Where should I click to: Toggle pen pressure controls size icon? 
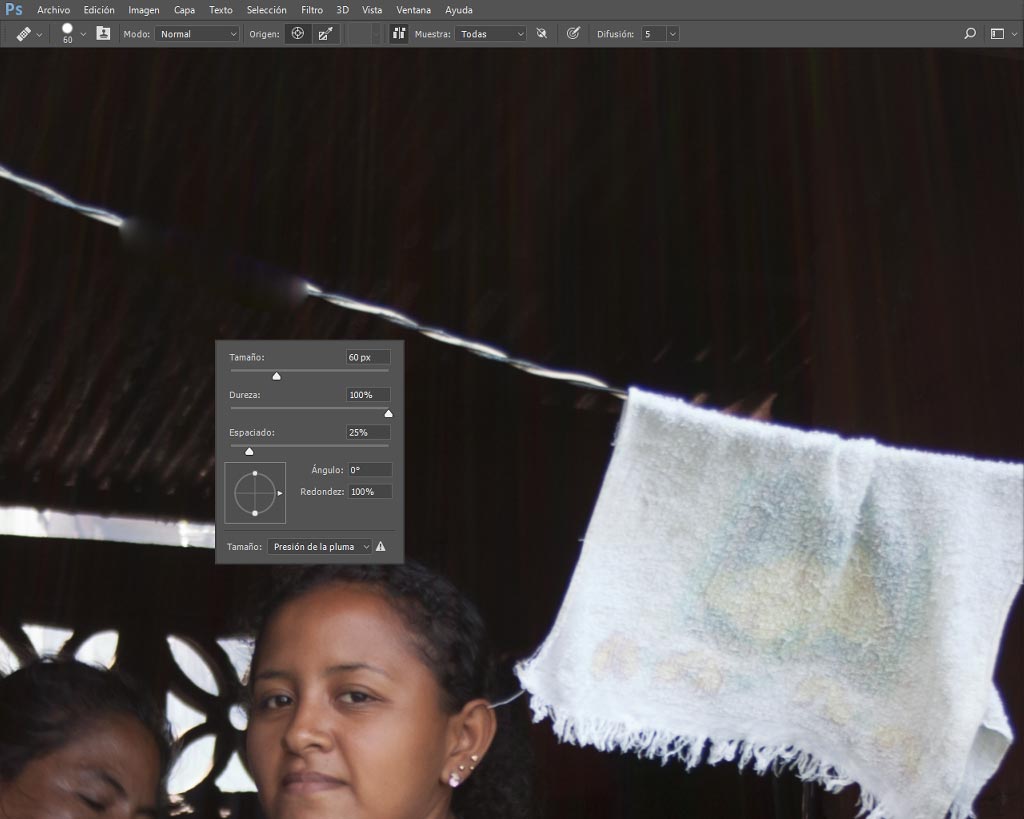[573, 33]
